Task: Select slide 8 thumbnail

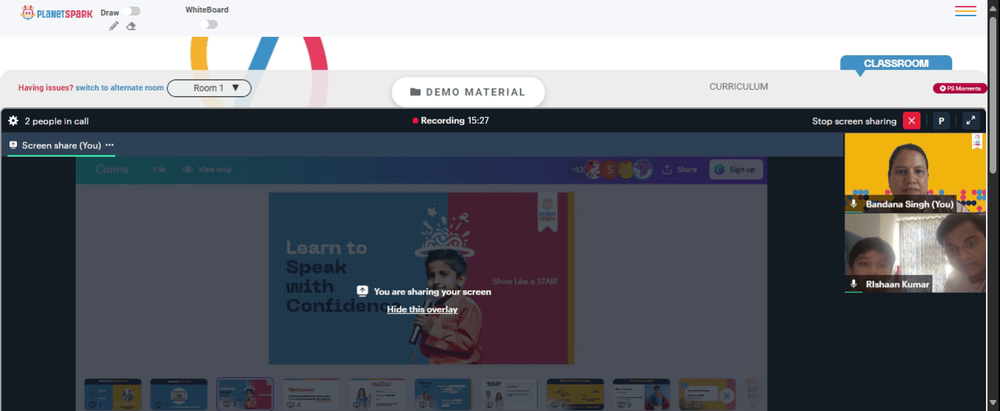Action: click(x=575, y=394)
